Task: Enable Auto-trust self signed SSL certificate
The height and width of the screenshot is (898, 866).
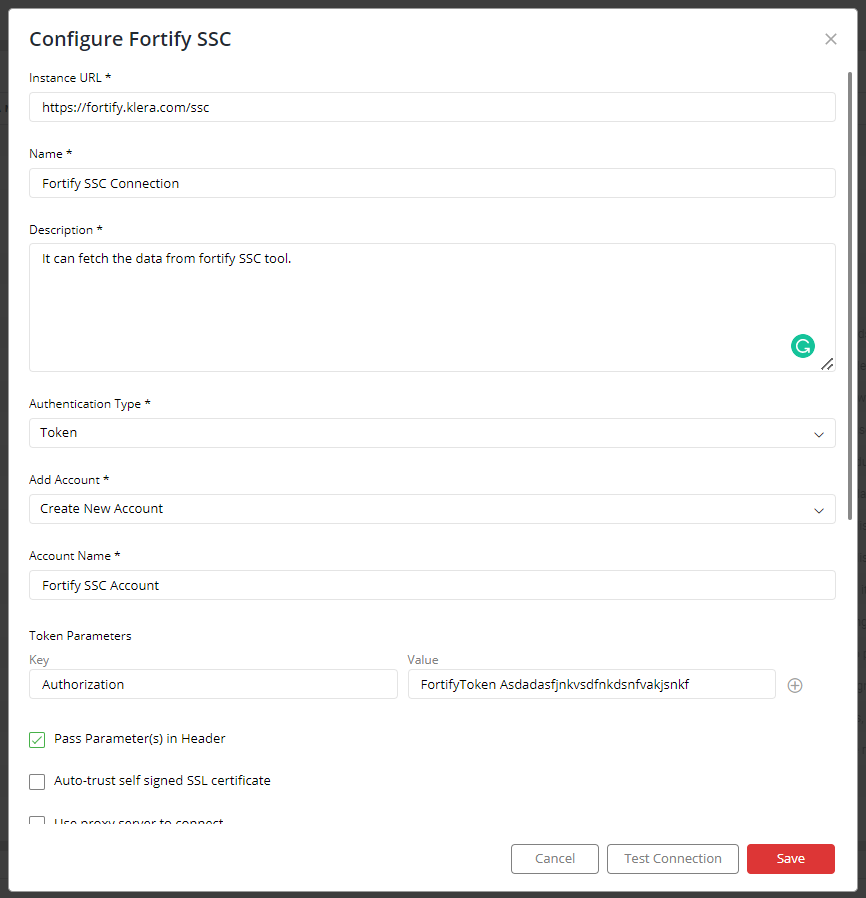Action: click(x=37, y=781)
